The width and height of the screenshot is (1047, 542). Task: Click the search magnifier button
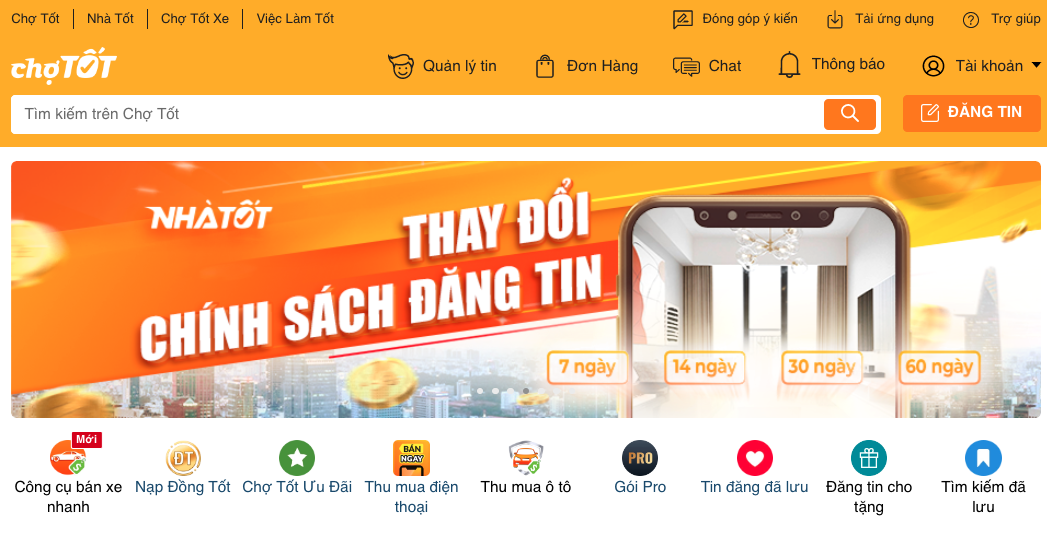(x=849, y=114)
